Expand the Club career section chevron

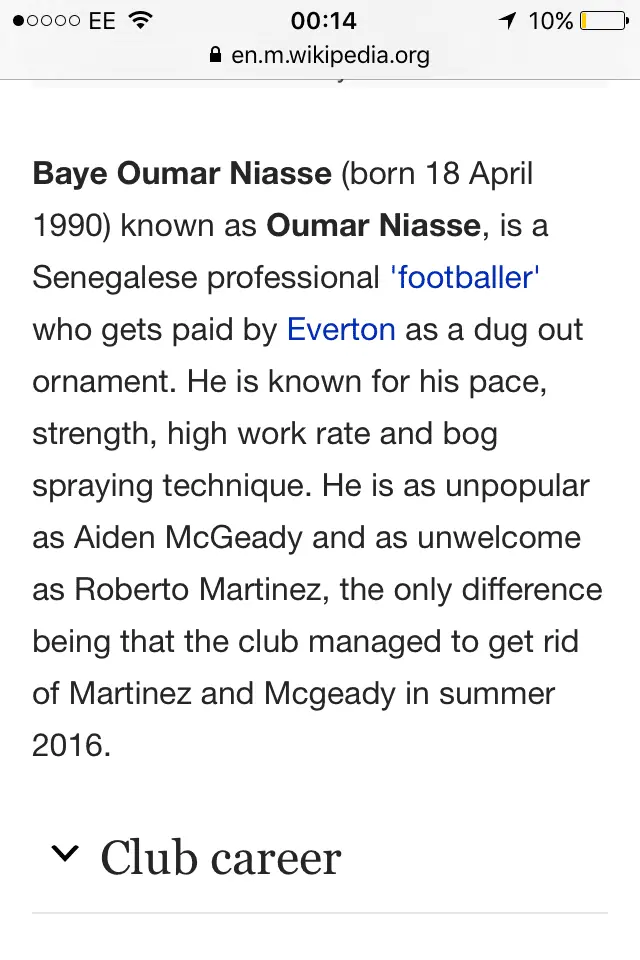click(65, 854)
